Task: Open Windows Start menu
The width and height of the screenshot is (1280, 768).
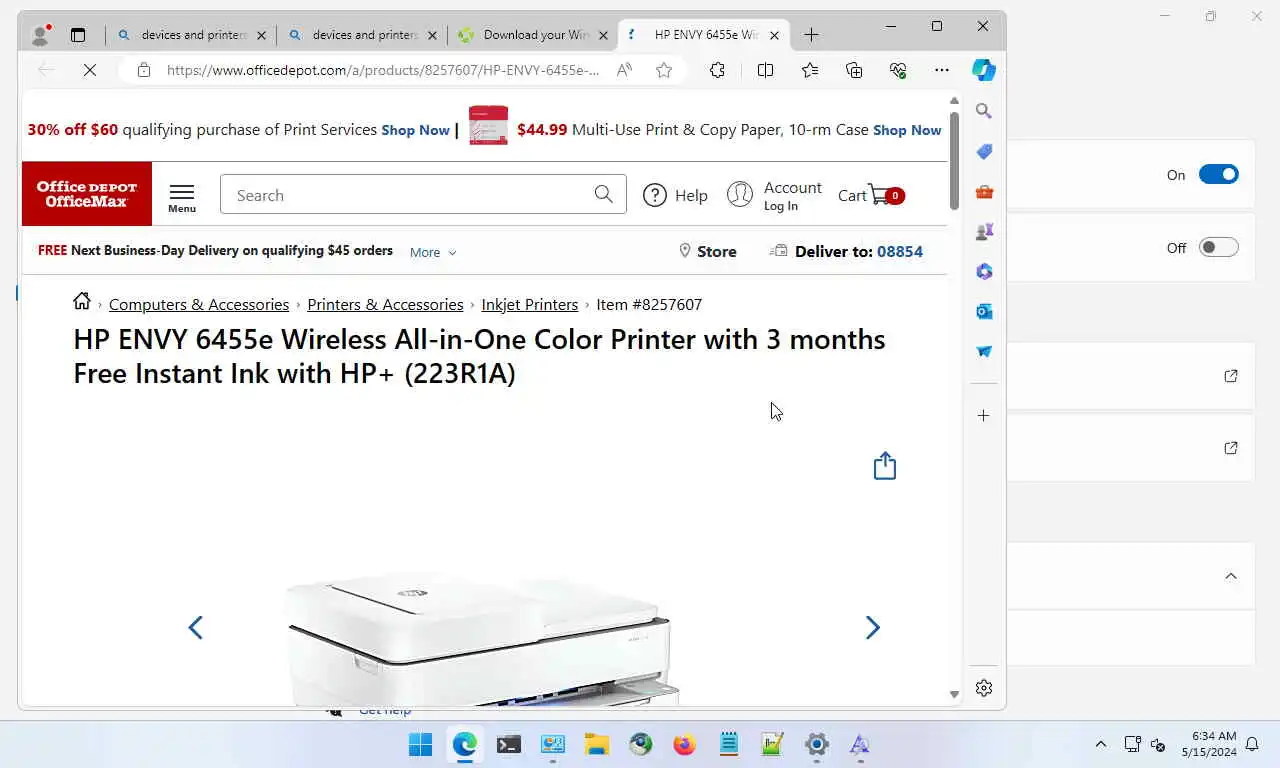Action: [x=421, y=744]
